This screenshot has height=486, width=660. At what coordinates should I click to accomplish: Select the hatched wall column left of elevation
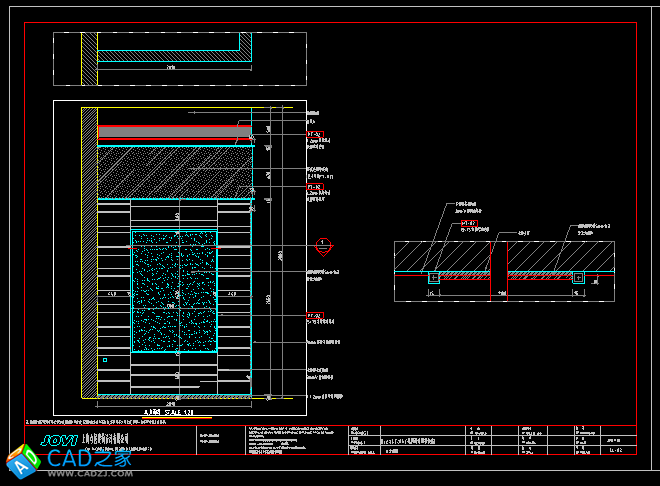click(x=89, y=250)
